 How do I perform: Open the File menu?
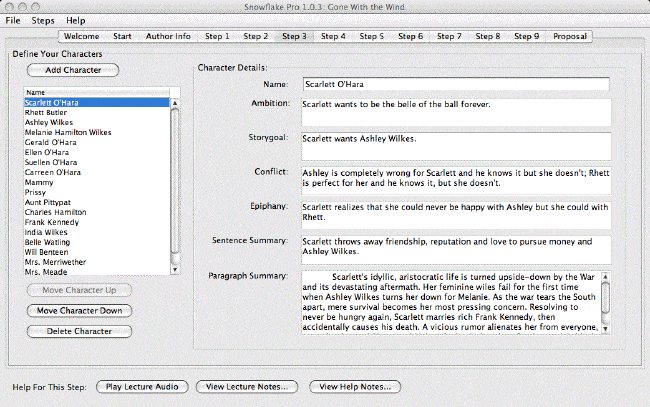13,20
